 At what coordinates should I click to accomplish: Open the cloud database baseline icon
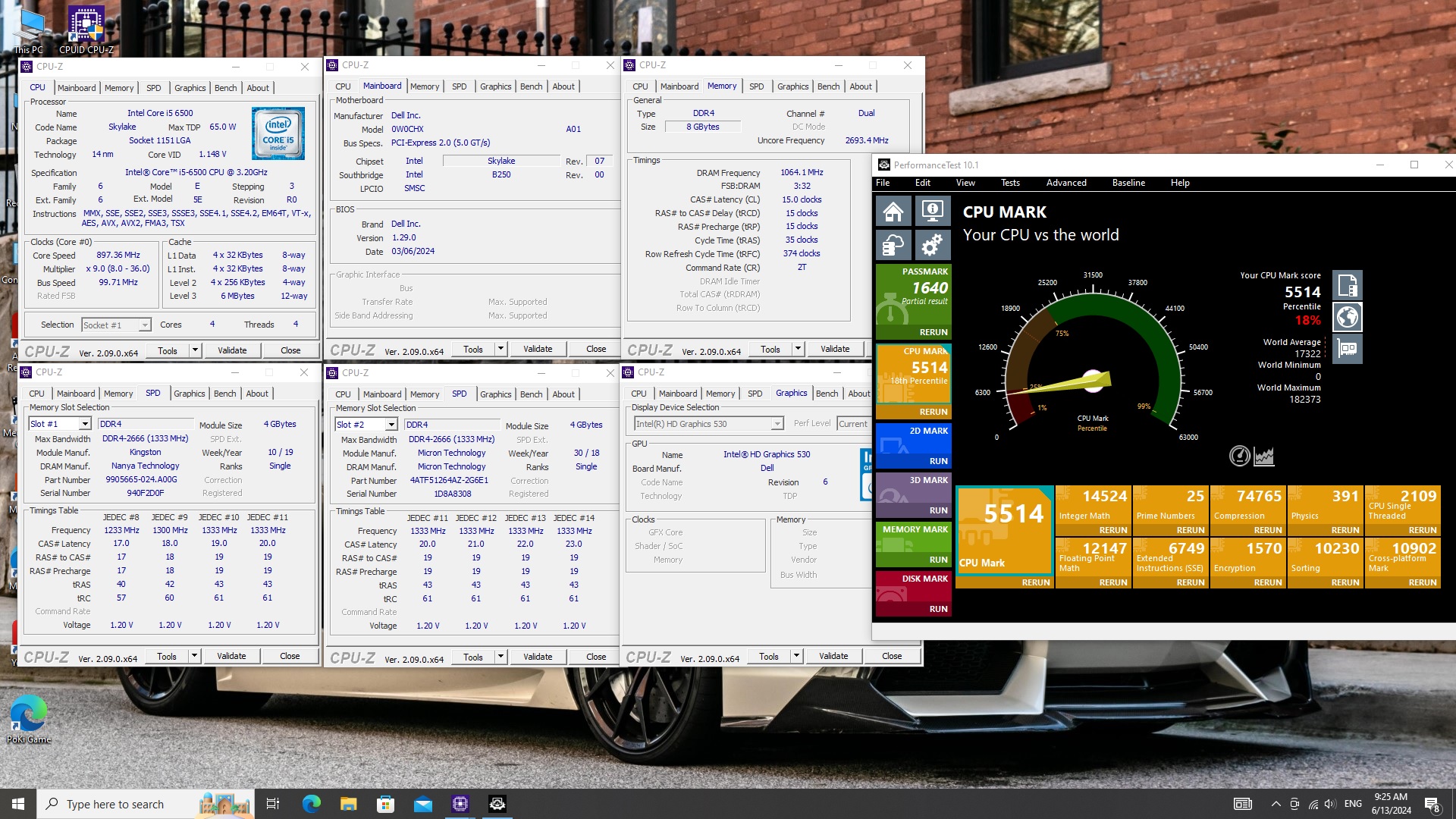click(893, 245)
